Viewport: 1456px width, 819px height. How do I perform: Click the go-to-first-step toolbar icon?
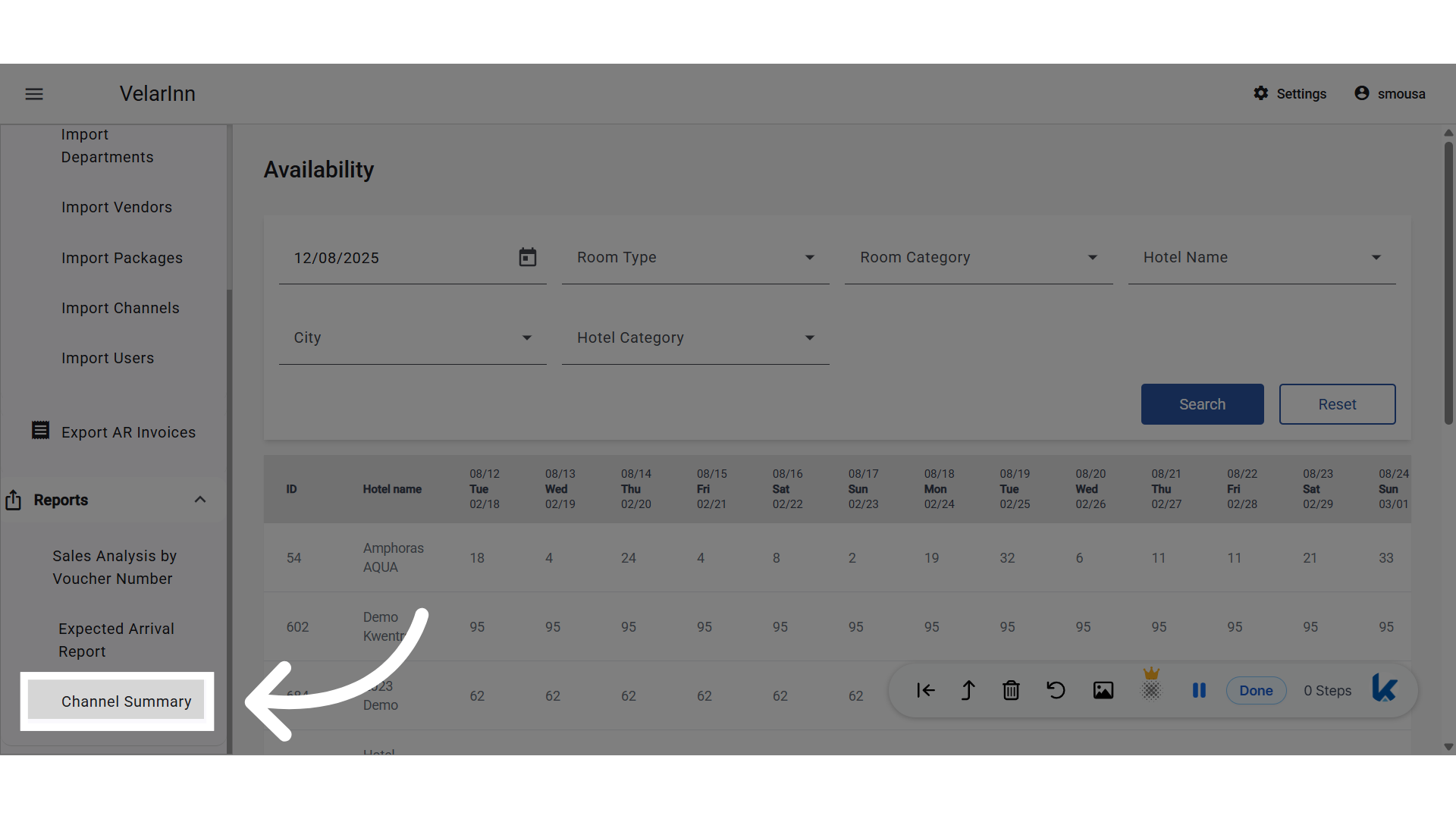pos(926,690)
